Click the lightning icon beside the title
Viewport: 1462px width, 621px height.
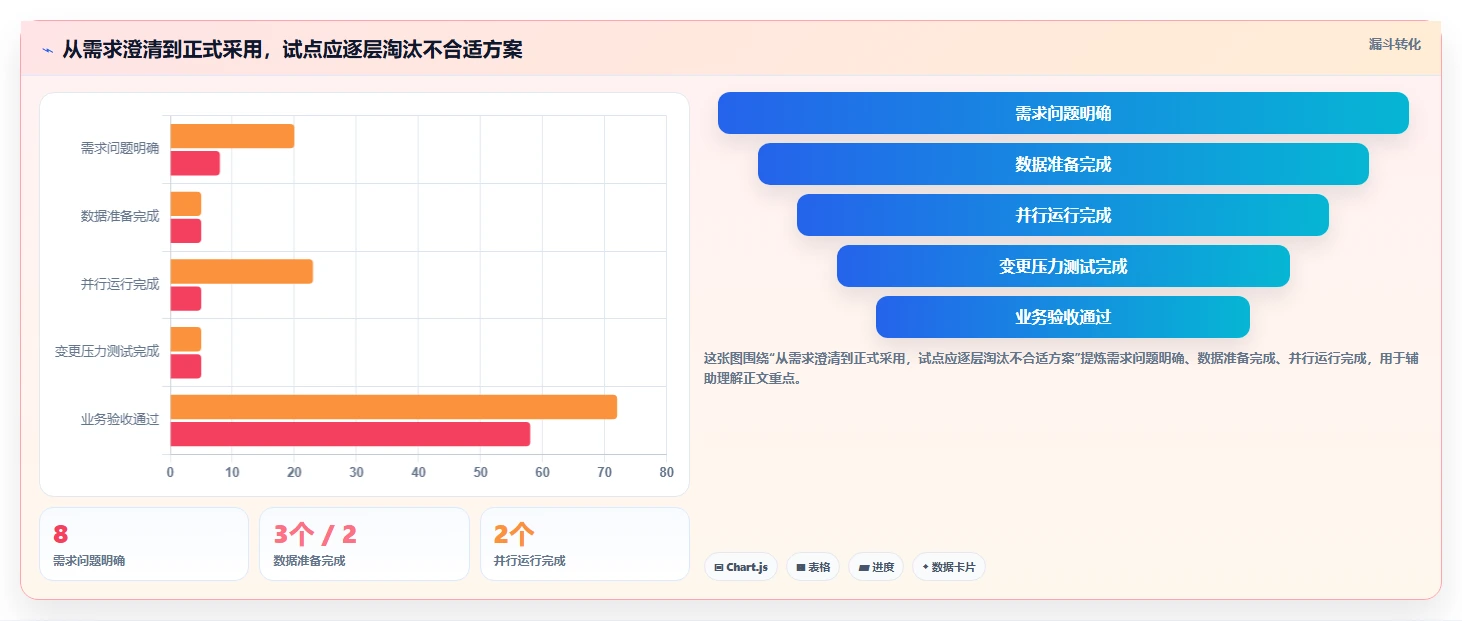[47, 50]
